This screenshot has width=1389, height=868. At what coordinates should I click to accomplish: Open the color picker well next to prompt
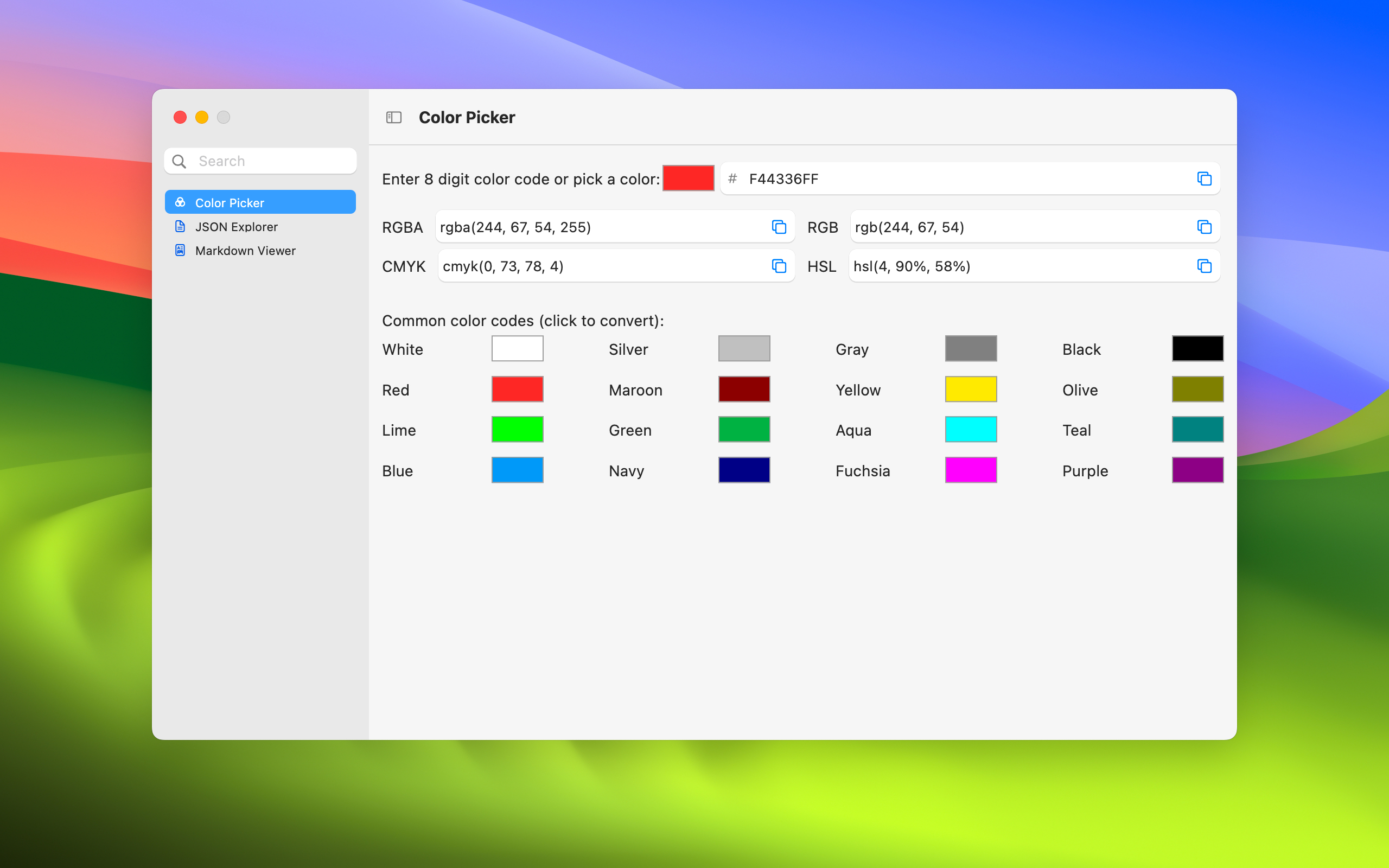[x=688, y=178]
